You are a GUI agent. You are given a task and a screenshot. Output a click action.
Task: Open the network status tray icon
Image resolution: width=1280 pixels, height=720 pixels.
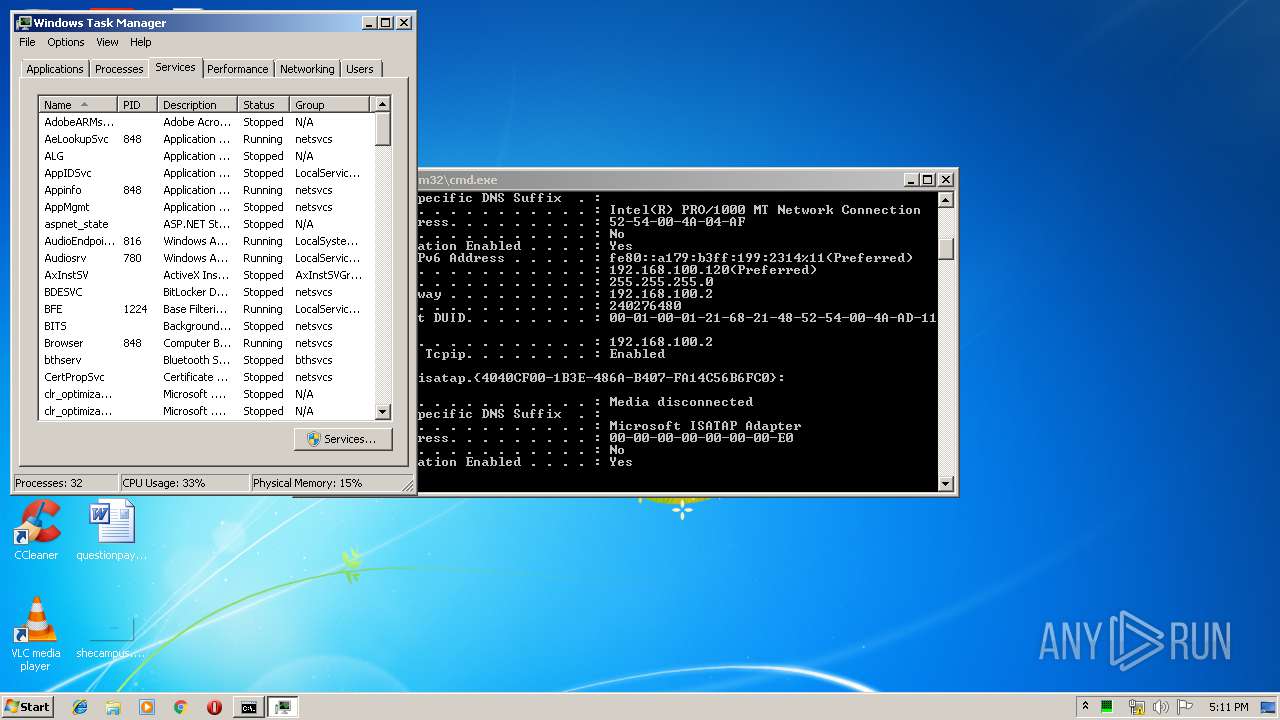pyautogui.click(x=1137, y=707)
